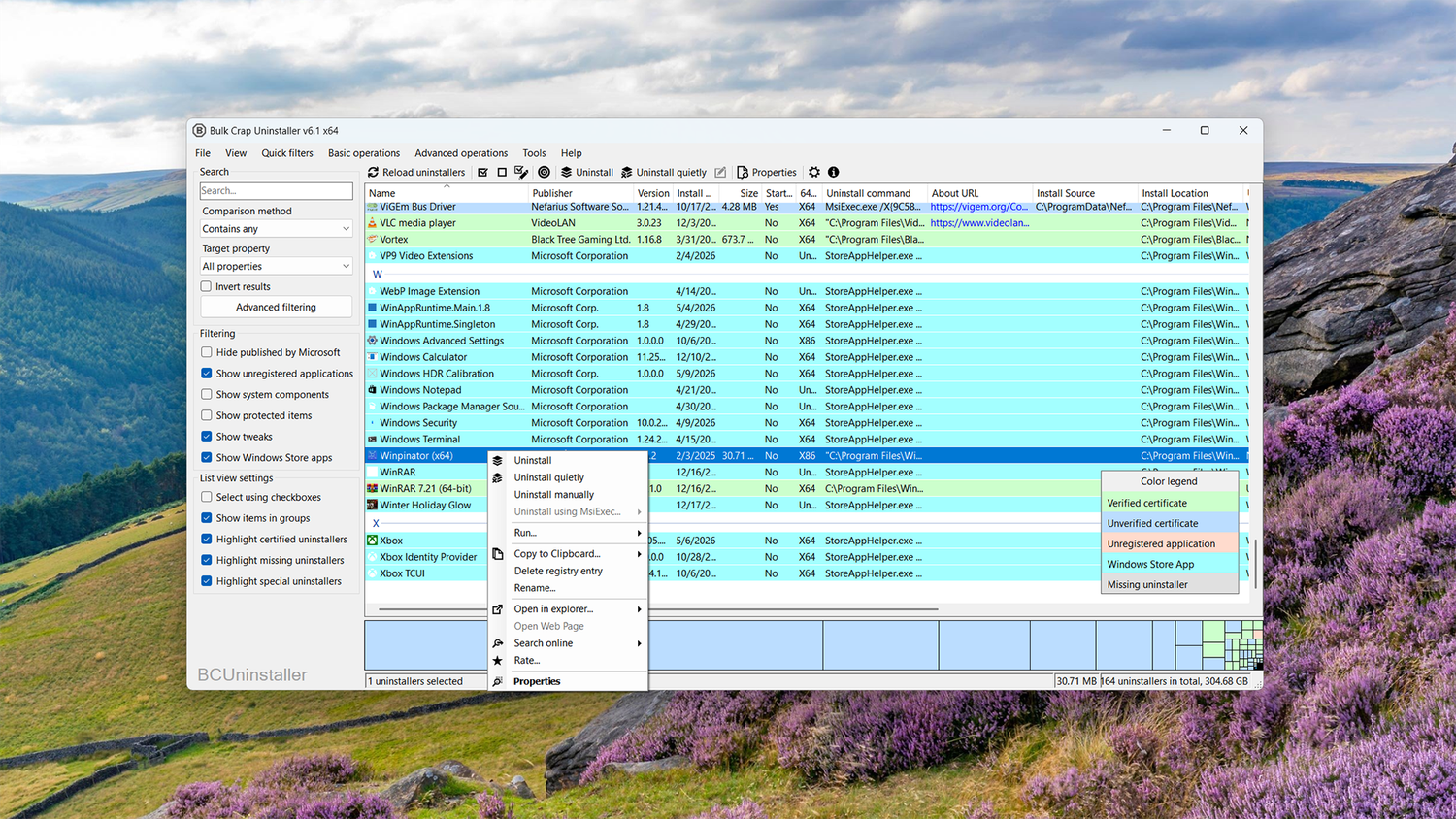Click the select-all checked box toolbar icon

pos(482,172)
